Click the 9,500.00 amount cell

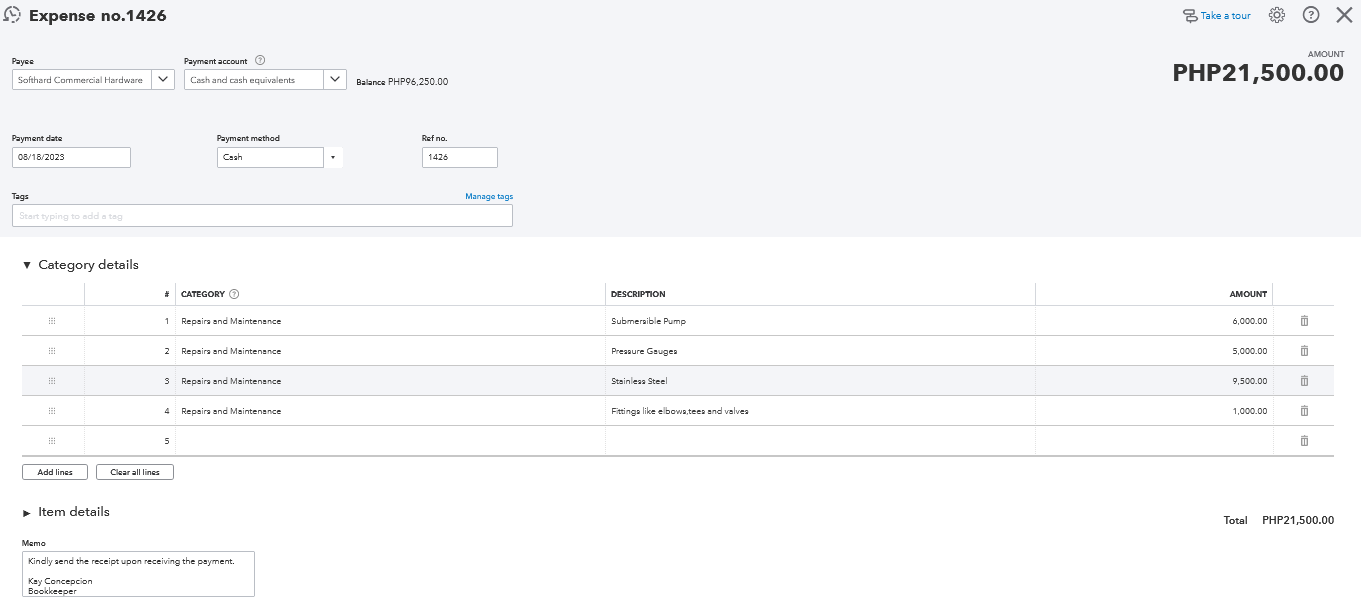pos(1154,381)
